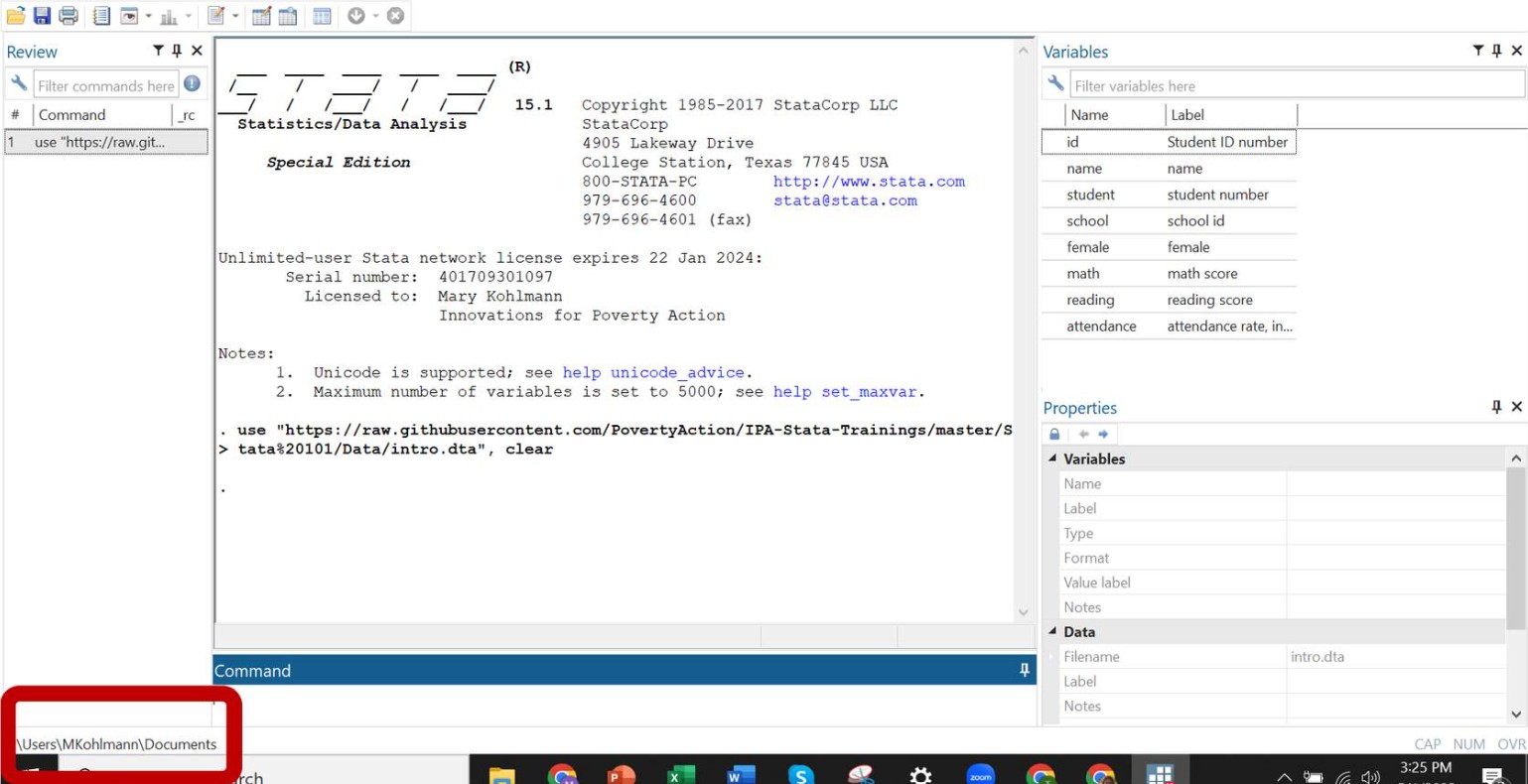This screenshot has width=1528, height=784.
Task: Toggle the Properties lock icon
Action: (1055, 435)
